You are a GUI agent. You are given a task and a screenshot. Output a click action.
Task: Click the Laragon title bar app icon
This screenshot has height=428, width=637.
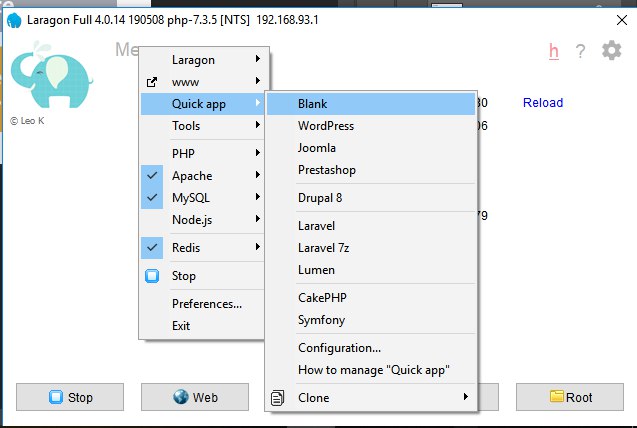pos(14,20)
